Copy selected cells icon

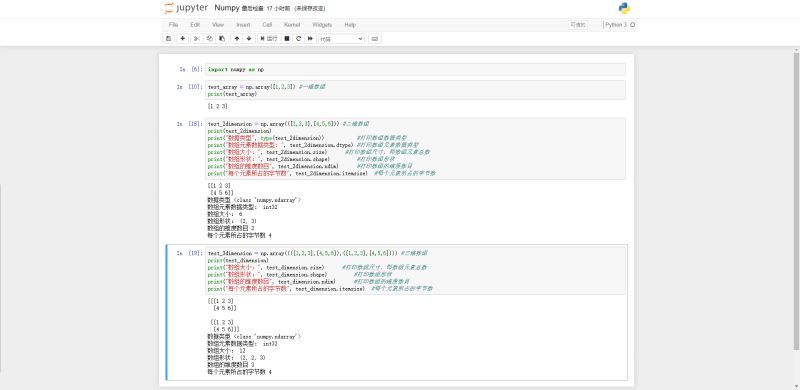209,39
